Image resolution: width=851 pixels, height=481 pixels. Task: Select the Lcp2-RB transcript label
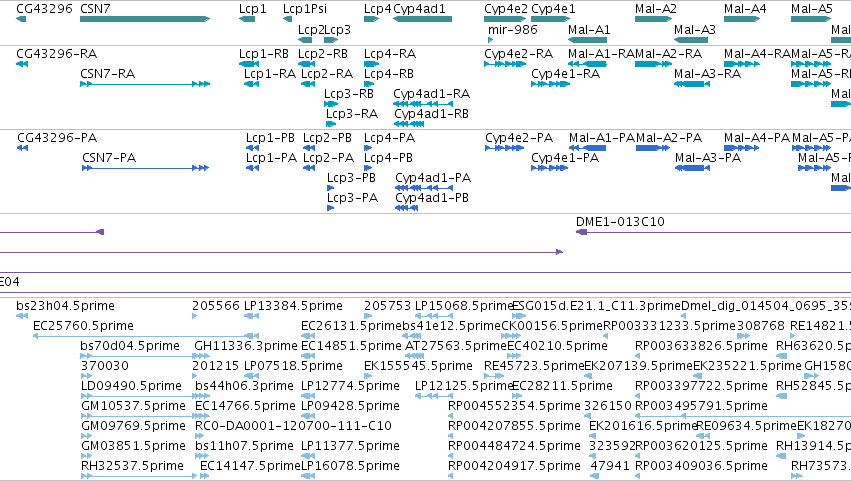[323, 54]
